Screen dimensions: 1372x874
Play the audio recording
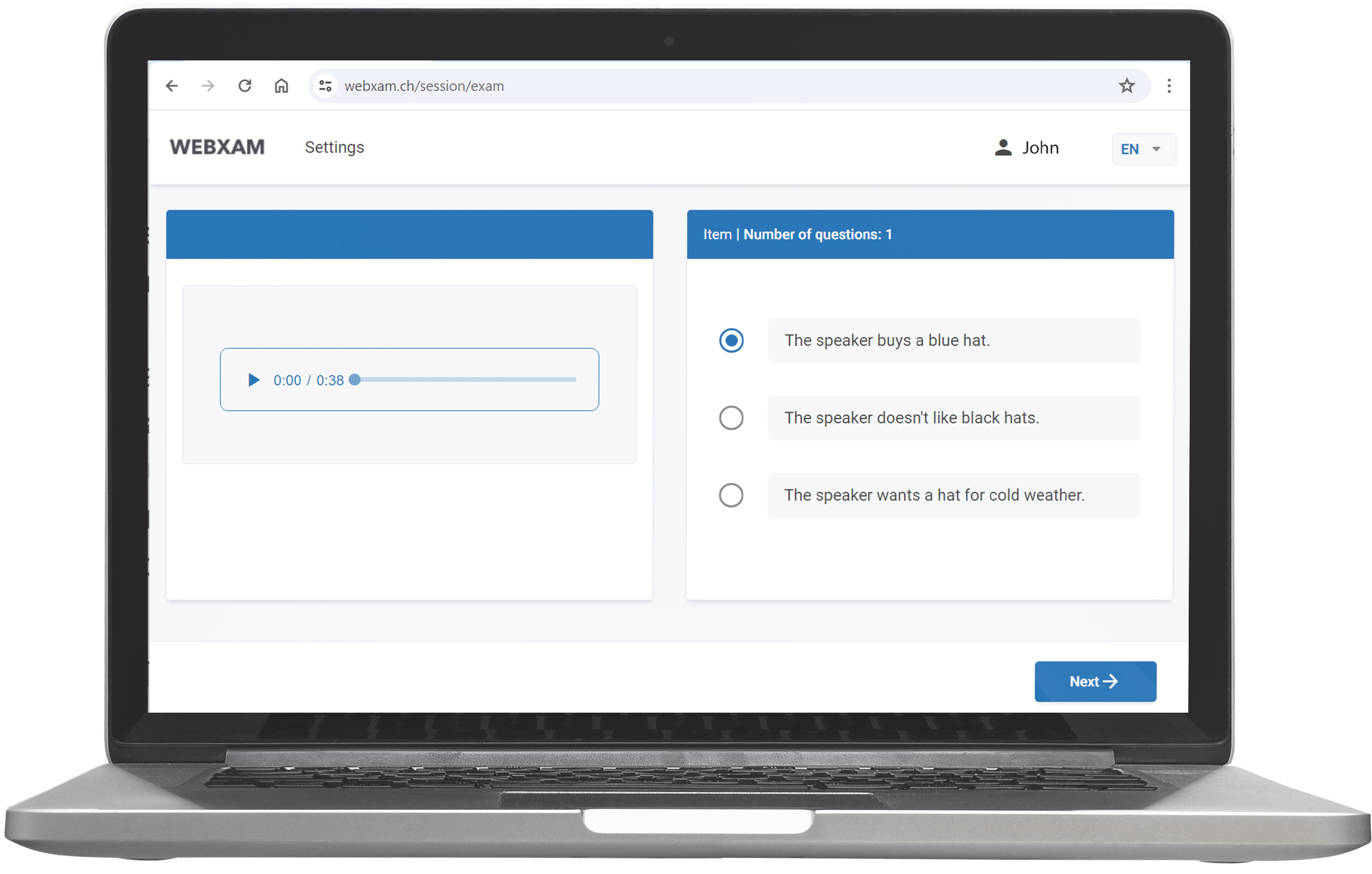[x=254, y=381]
